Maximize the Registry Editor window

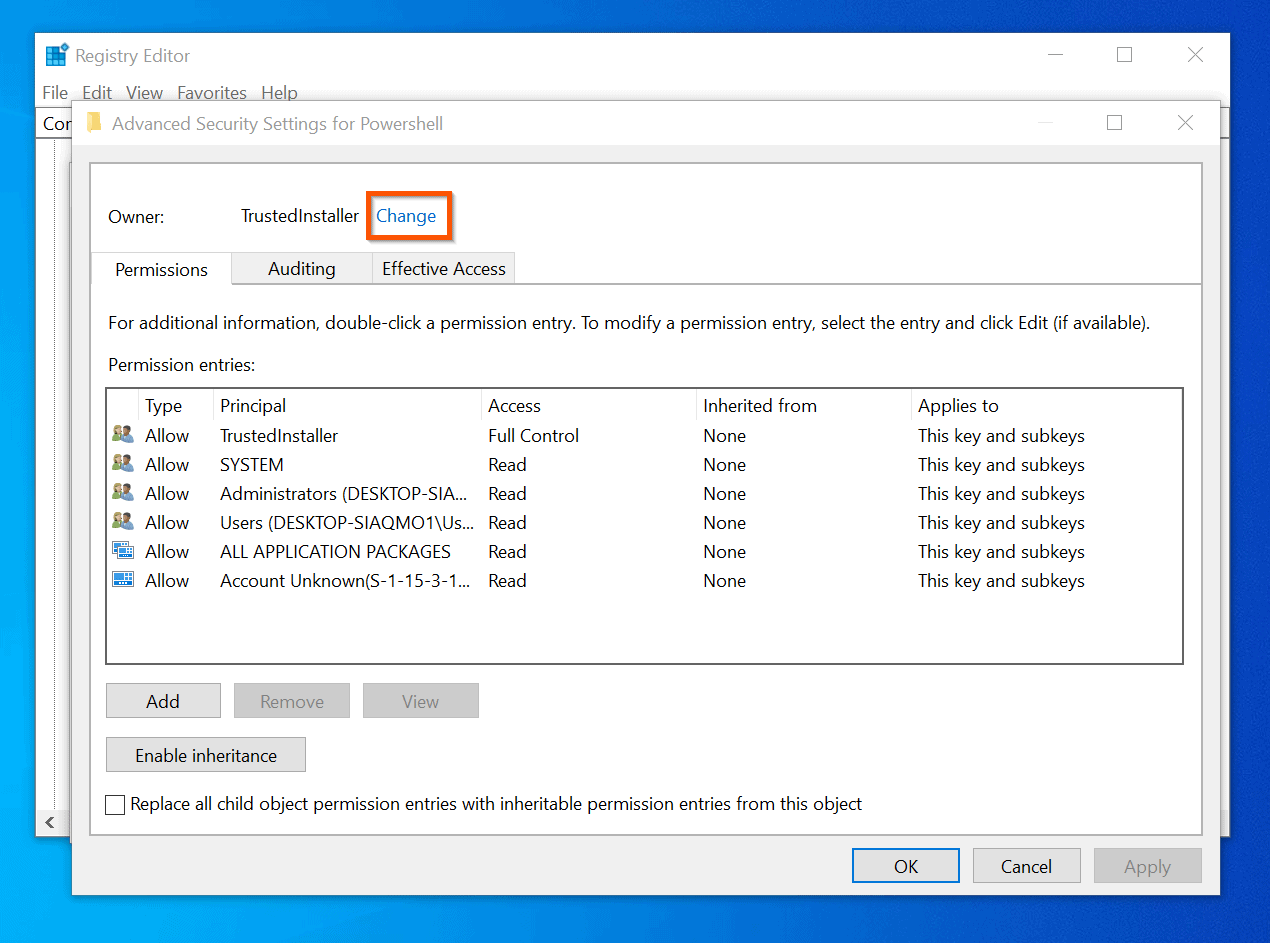coord(1124,55)
